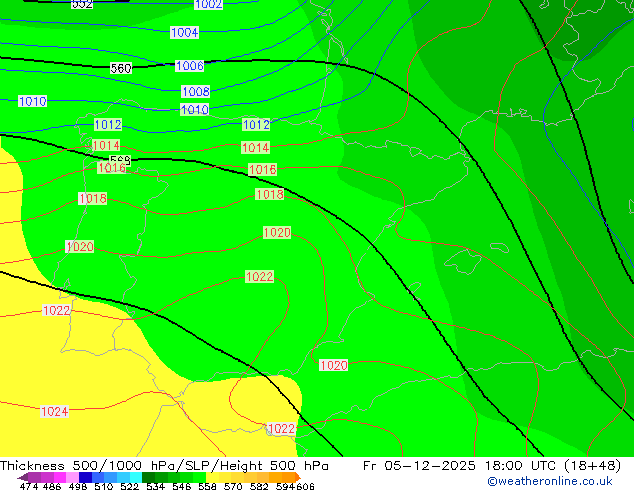Click the 552 height contour label
The image size is (634, 490).
tap(82, 4)
